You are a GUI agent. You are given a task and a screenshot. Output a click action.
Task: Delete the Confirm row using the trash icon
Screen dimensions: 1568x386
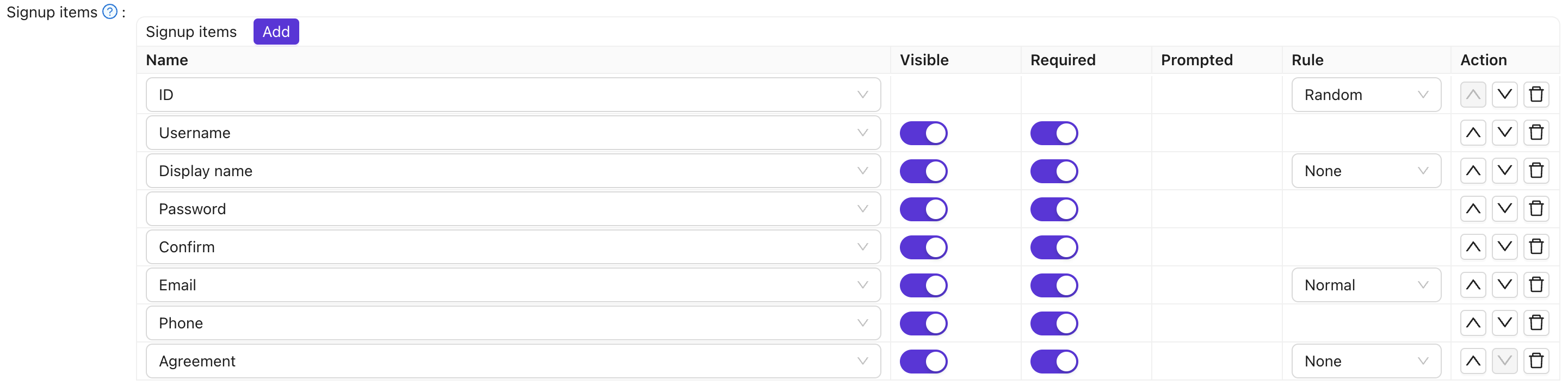click(1536, 247)
